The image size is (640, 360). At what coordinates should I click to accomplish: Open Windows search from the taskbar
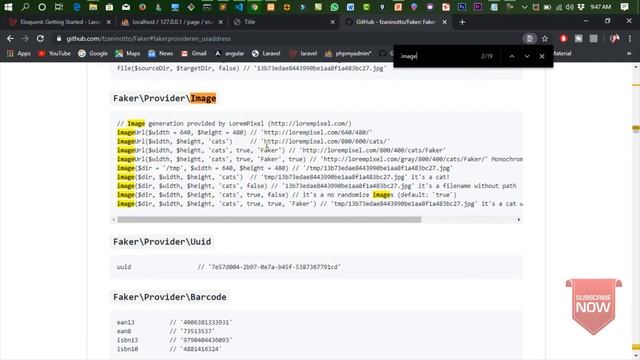pyautogui.click(x=25, y=7)
